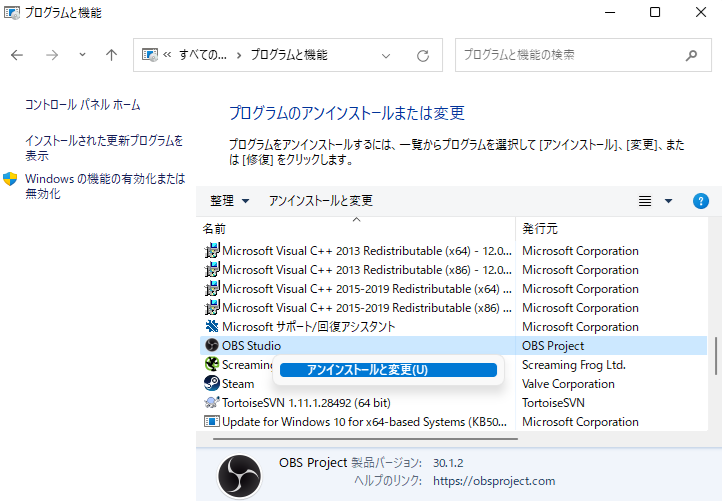Go up one level with the up arrow
This screenshot has width=722, height=501.
pyautogui.click(x=111, y=55)
